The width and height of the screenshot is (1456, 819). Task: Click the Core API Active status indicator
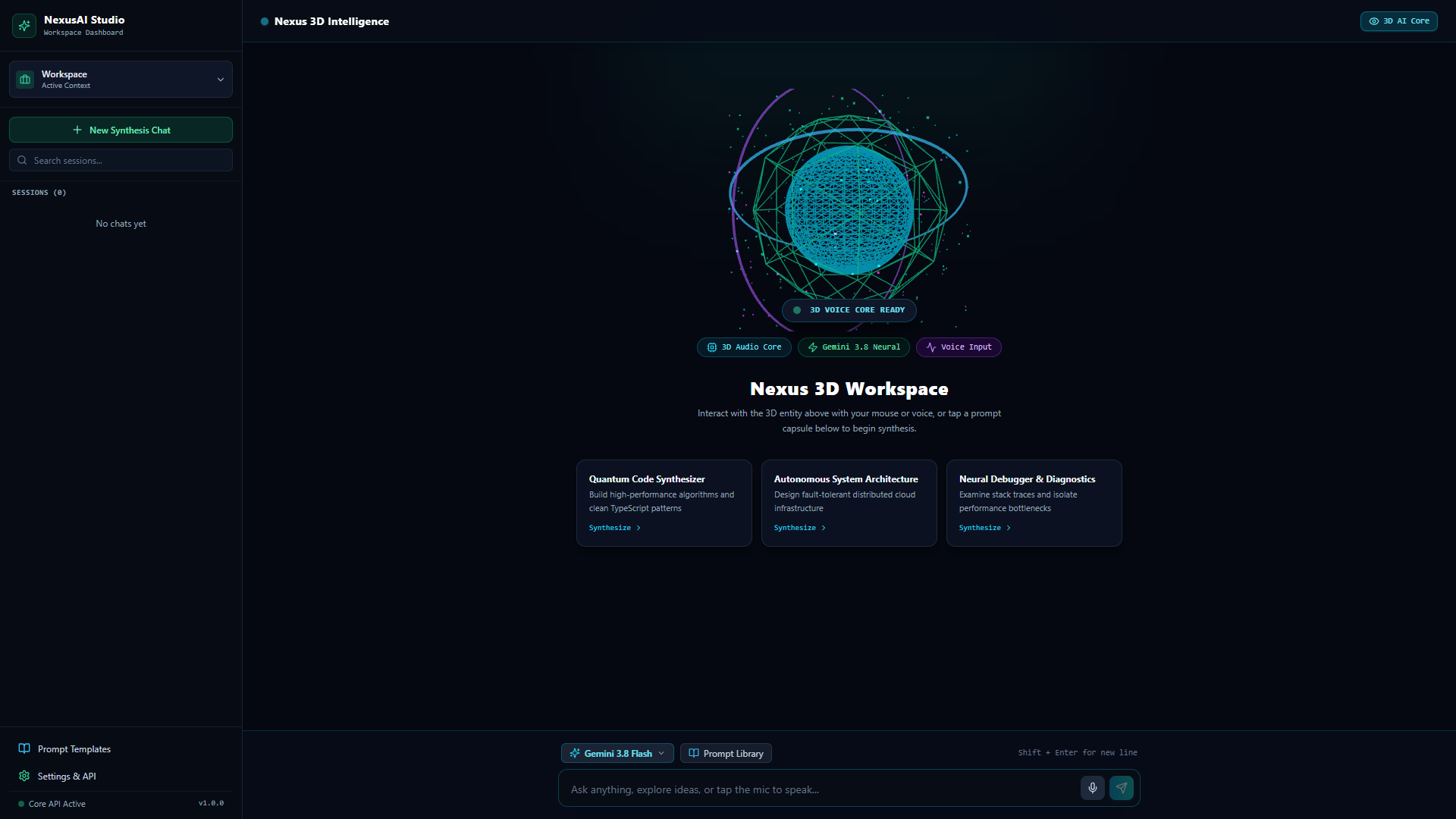[x=52, y=804]
